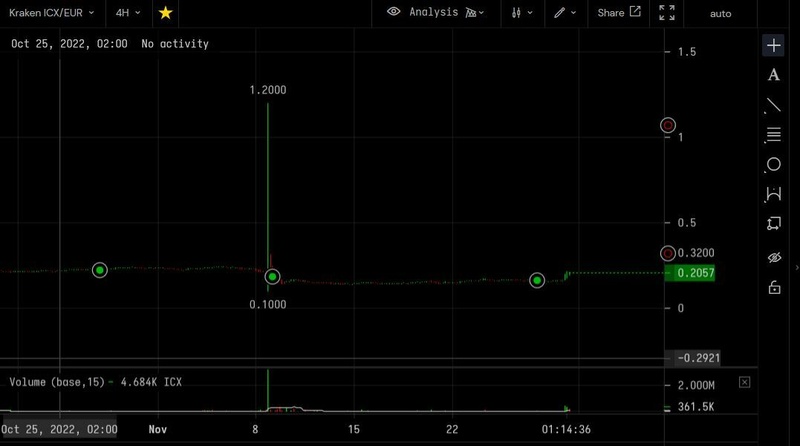Toggle the auto scale button
The height and width of the screenshot is (446, 800).
coord(720,14)
